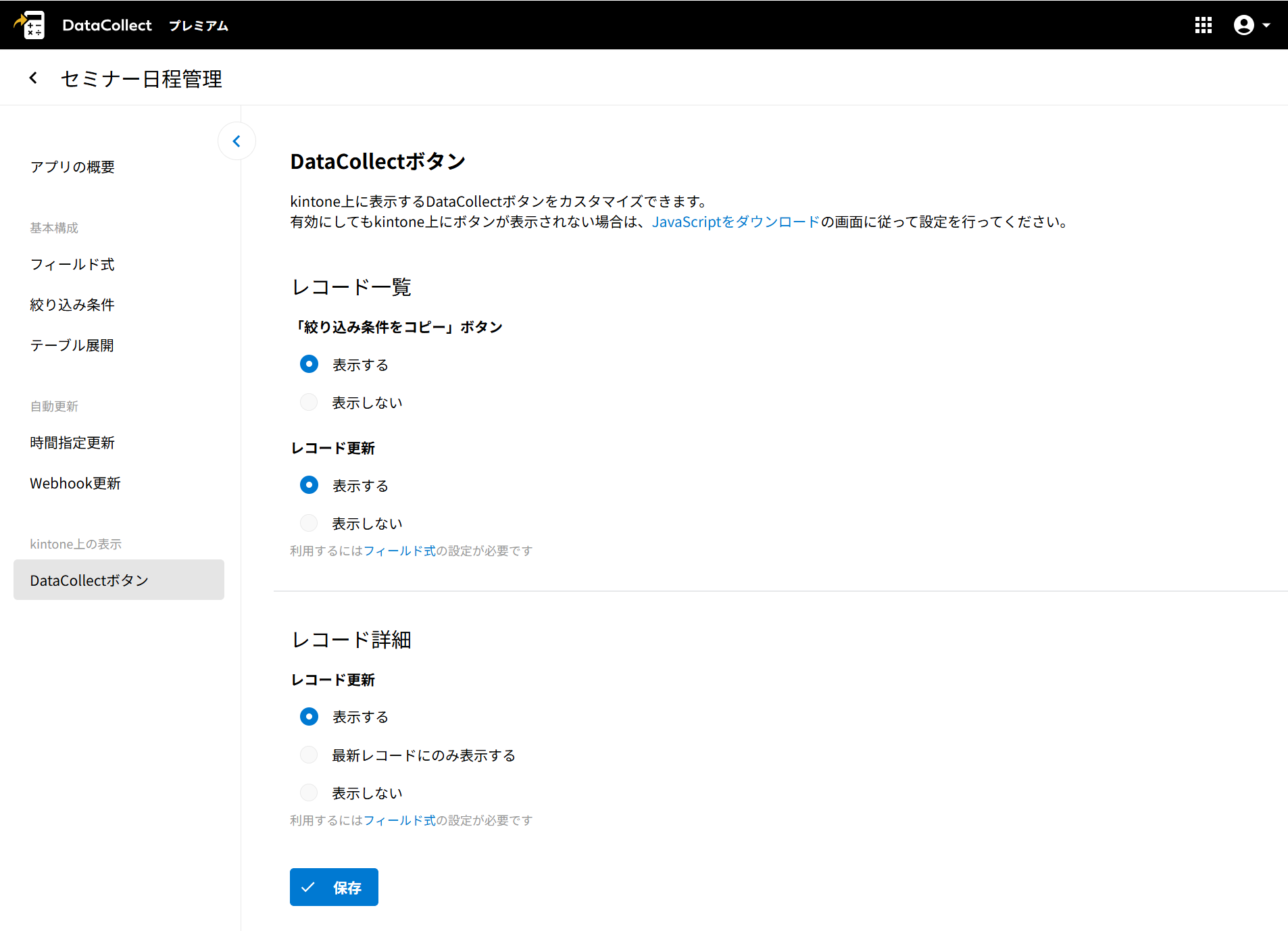Click the レコード一覧 section heading
The width and height of the screenshot is (1288, 931).
pos(351,287)
